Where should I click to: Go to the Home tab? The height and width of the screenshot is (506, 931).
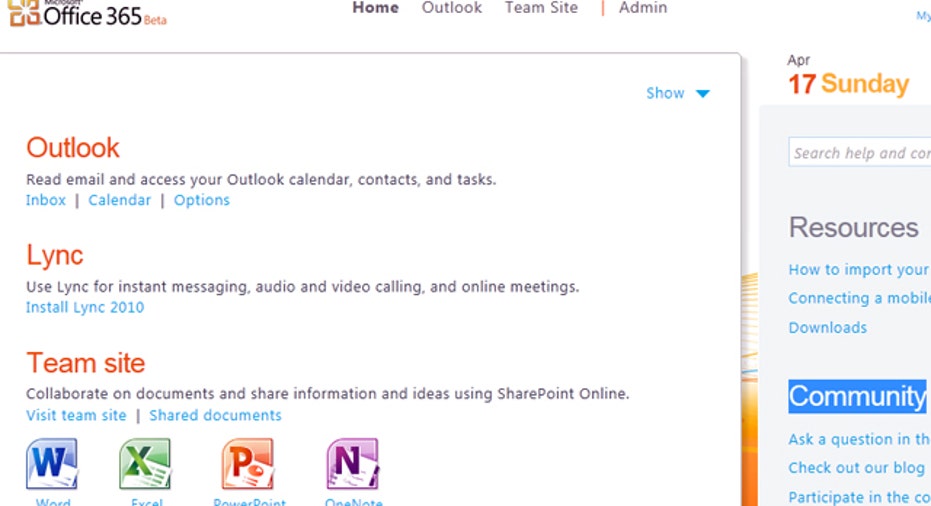coord(375,8)
